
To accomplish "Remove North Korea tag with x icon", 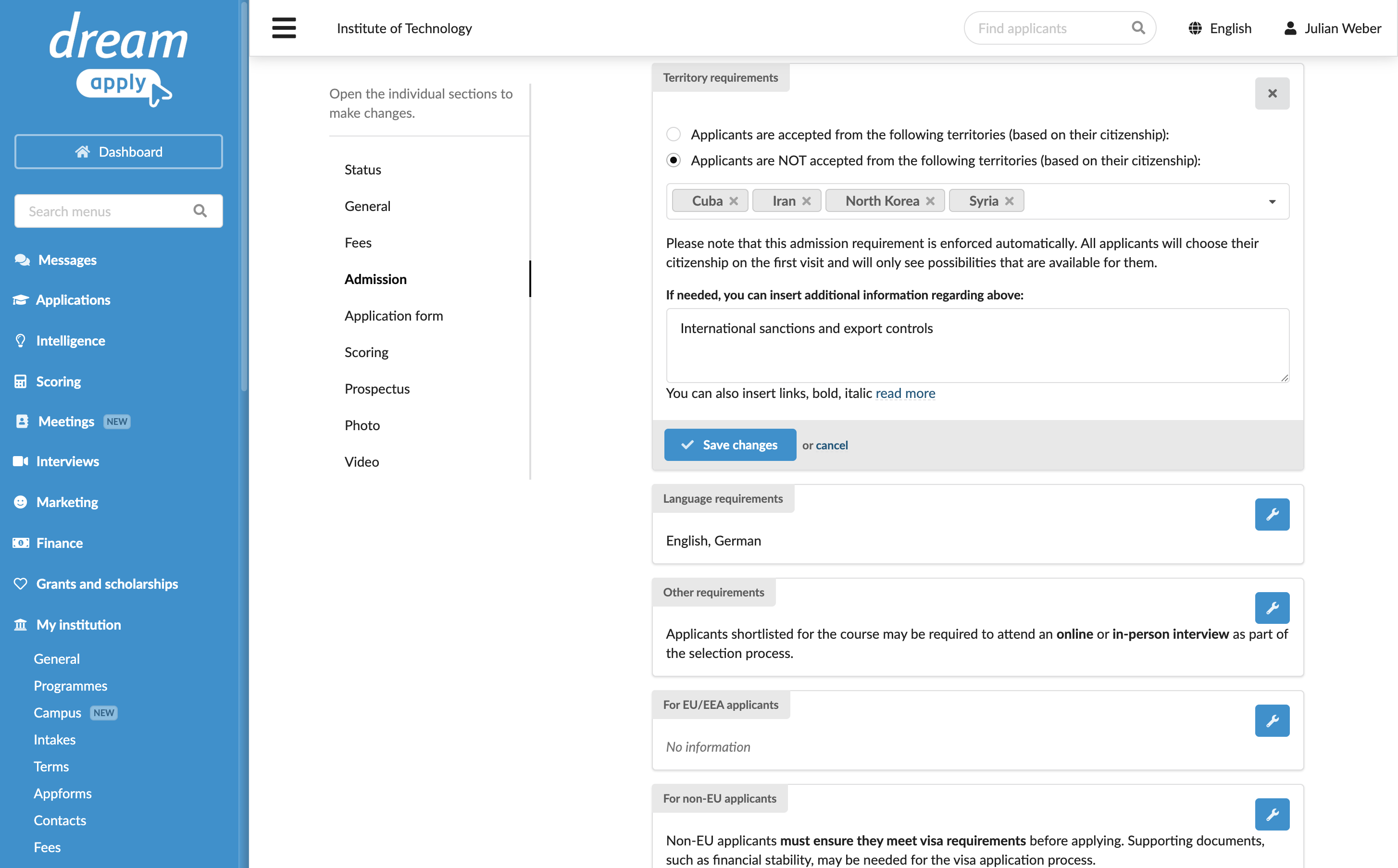I will click(x=930, y=201).
